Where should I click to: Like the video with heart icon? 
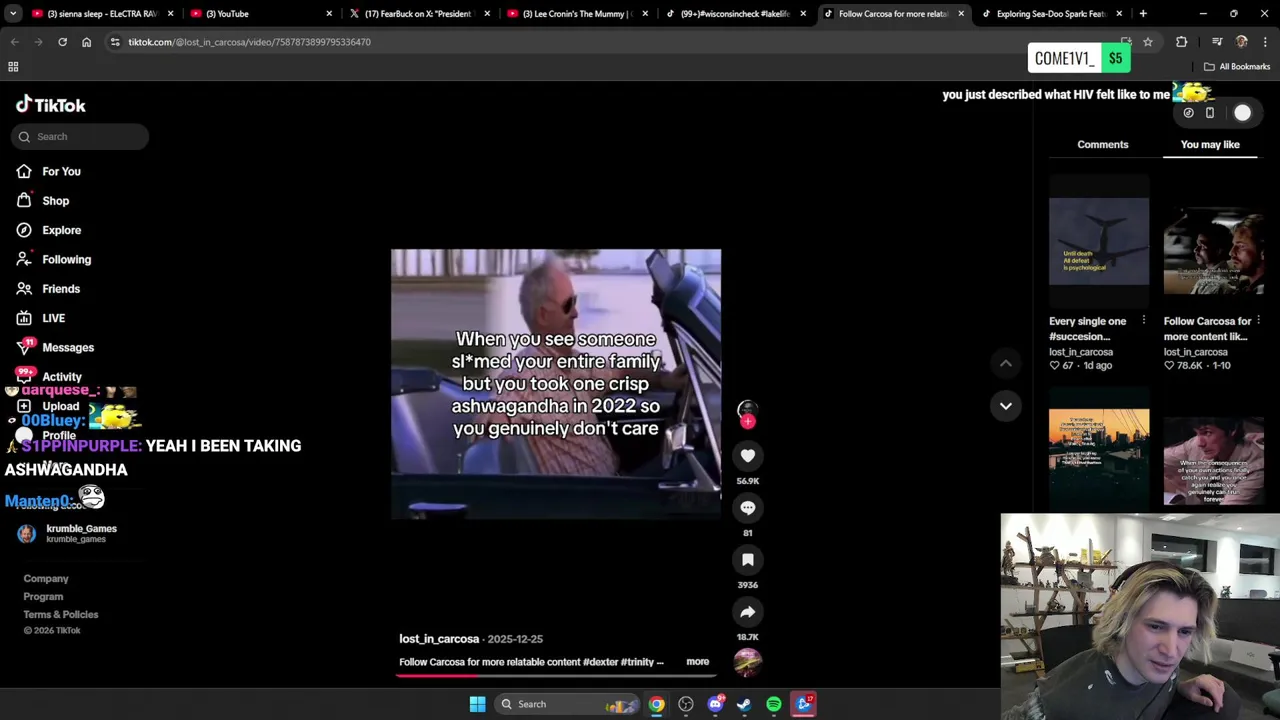748,456
